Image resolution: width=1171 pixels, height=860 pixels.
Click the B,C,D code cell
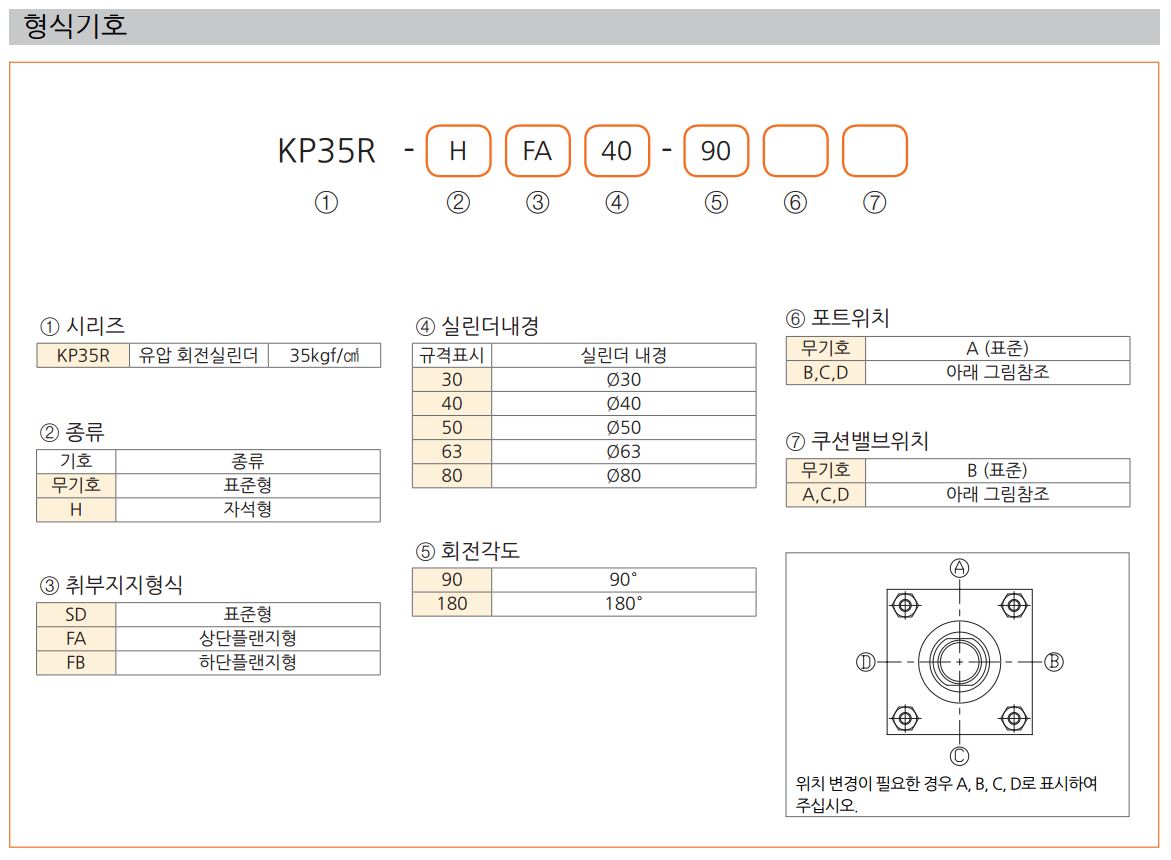[826, 373]
